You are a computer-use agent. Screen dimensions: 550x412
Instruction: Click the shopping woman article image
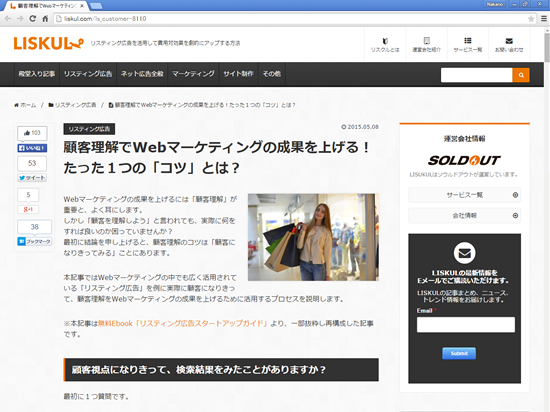[313, 237]
